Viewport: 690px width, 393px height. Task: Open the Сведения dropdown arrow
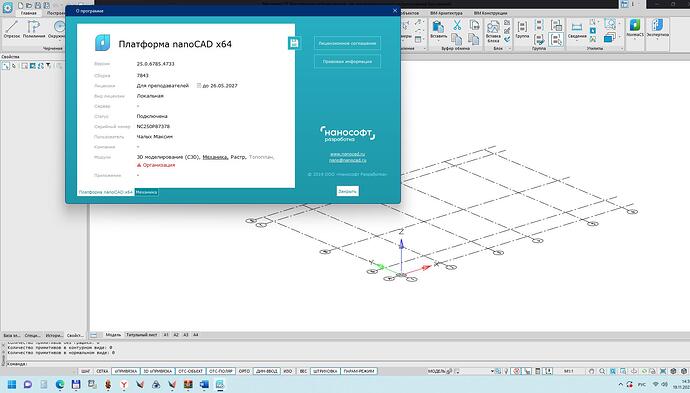click(x=576, y=40)
